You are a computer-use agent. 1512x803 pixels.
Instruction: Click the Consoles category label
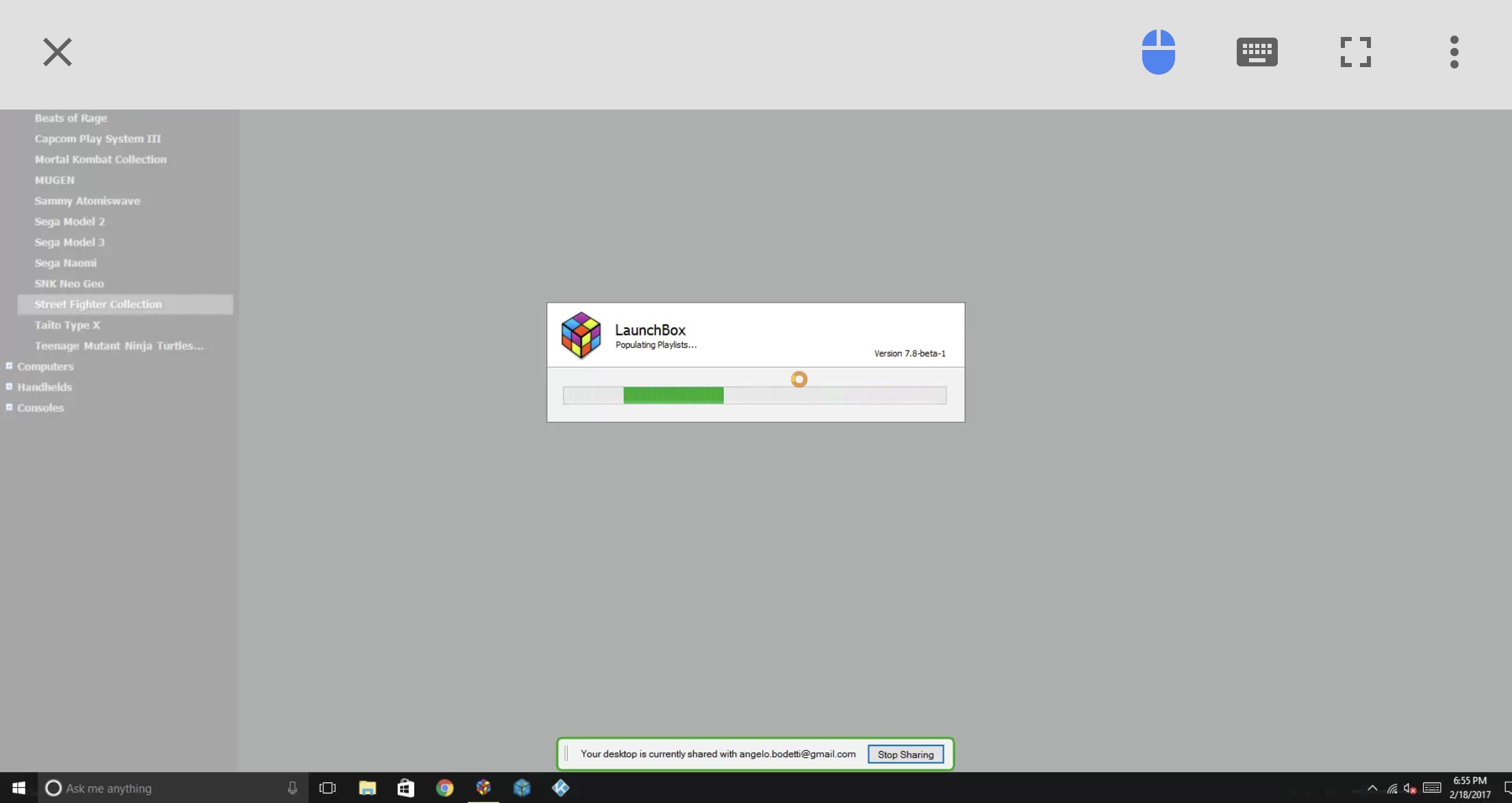click(40, 407)
